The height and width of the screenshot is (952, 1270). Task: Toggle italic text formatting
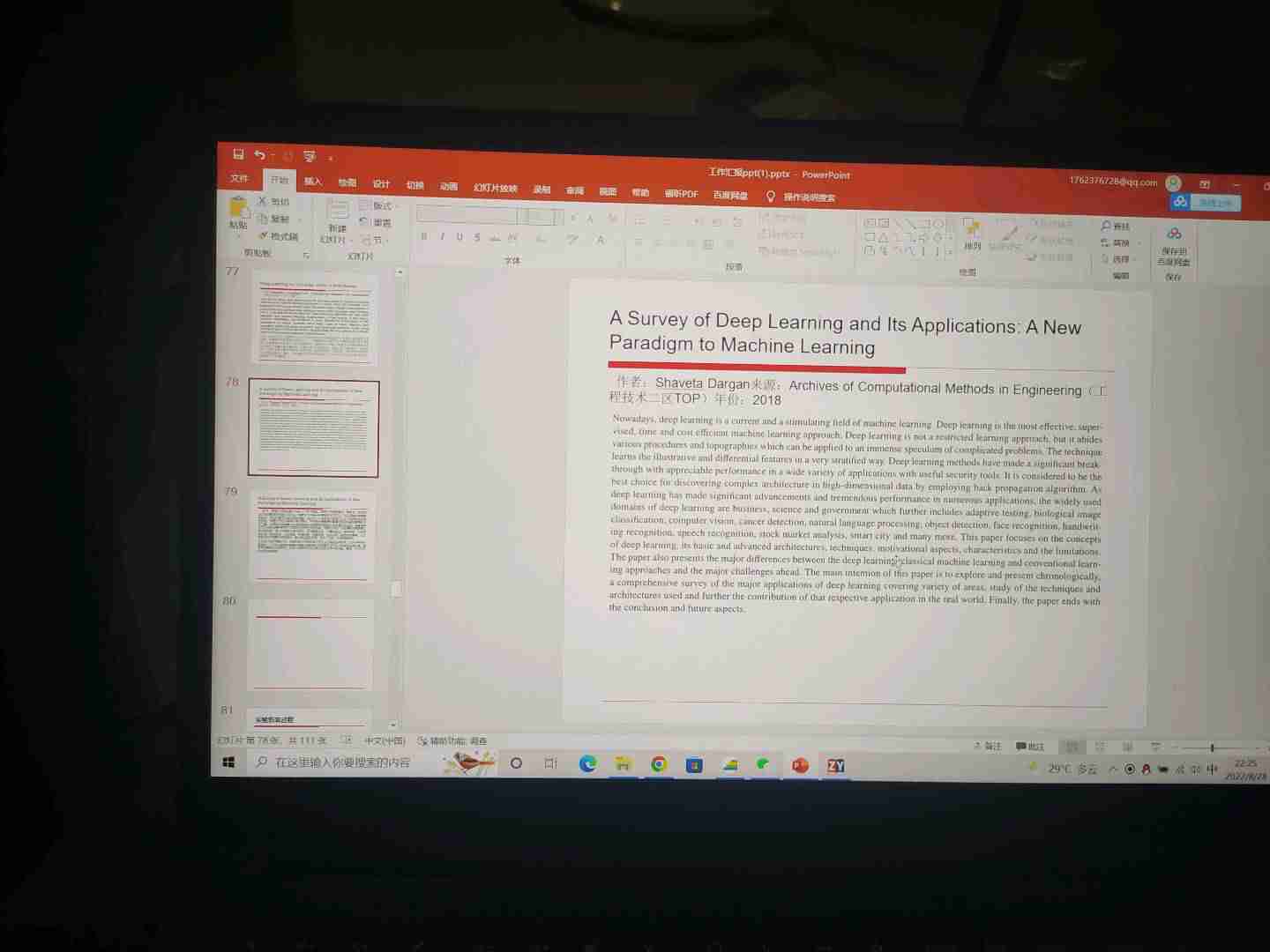click(x=442, y=236)
